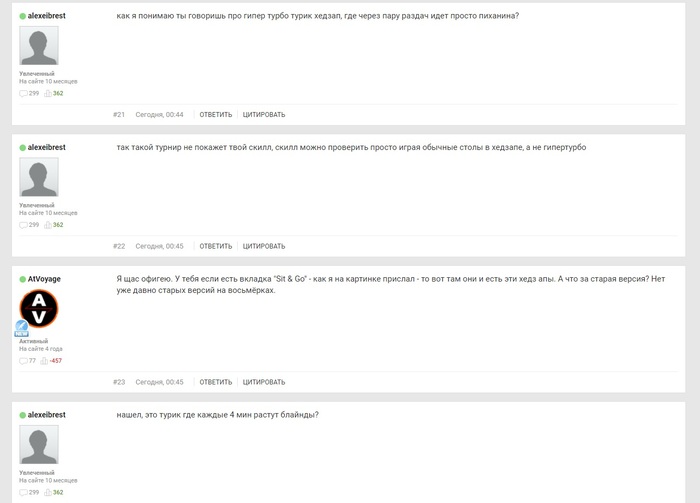Quote AtVoyage post #23
Viewport: 700px width, 503px height.
point(264,382)
